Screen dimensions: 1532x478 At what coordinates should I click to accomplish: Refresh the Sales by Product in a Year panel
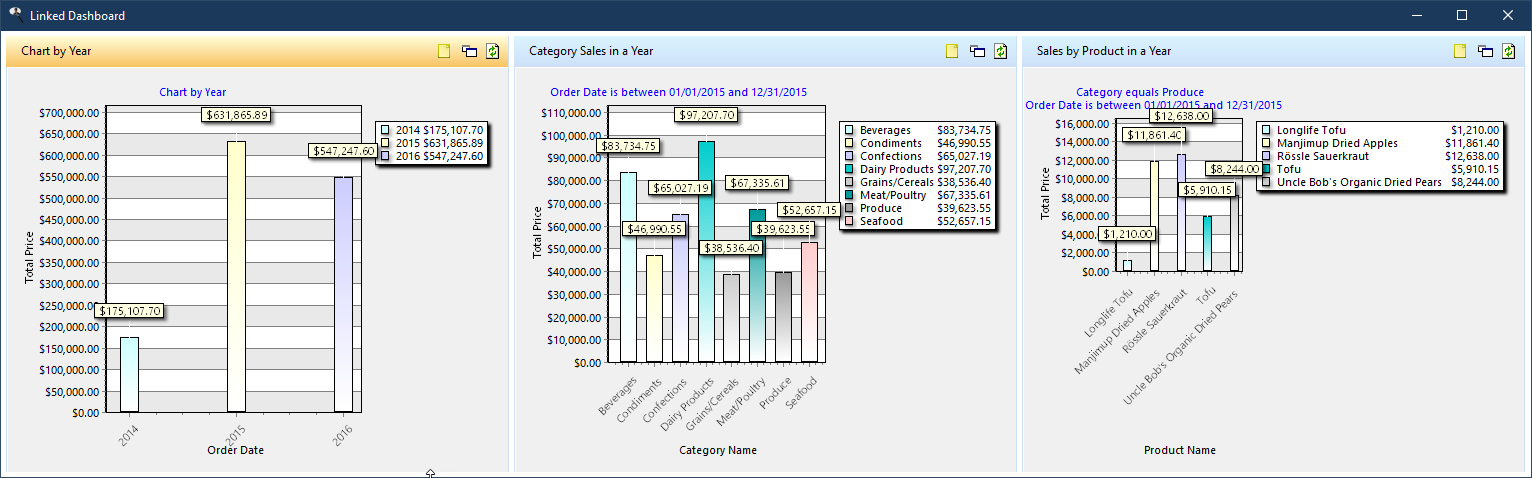1508,51
